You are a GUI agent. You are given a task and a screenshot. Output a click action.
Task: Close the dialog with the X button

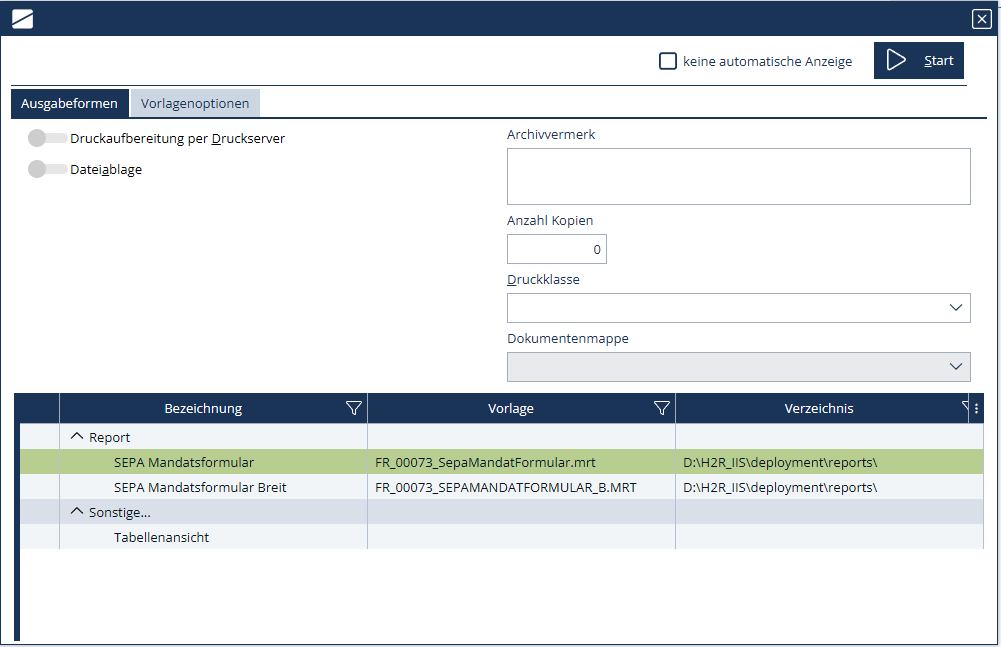tap(981, 19)
